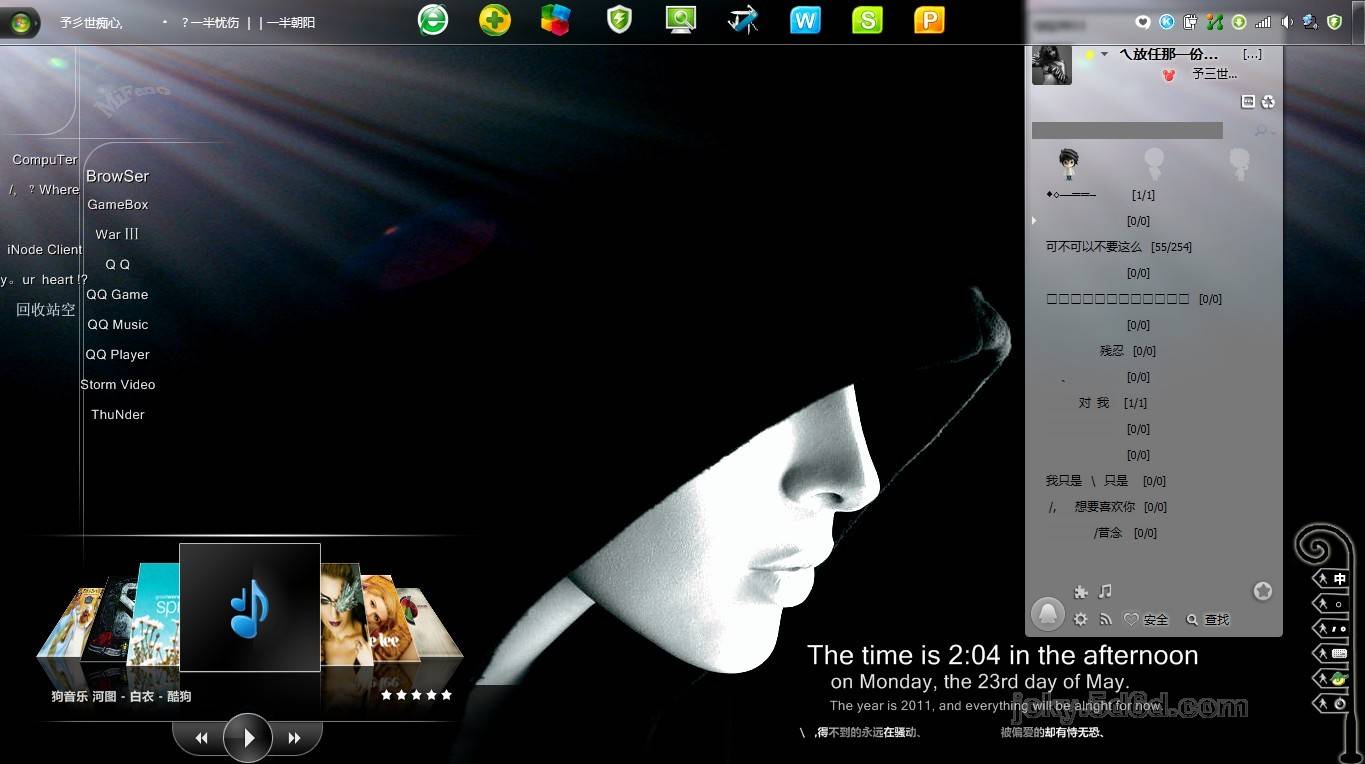The height and width of the screenshot is (764, 1365).
Task: Open the QQ RSS feed icon
Action: pos(1106,620)
